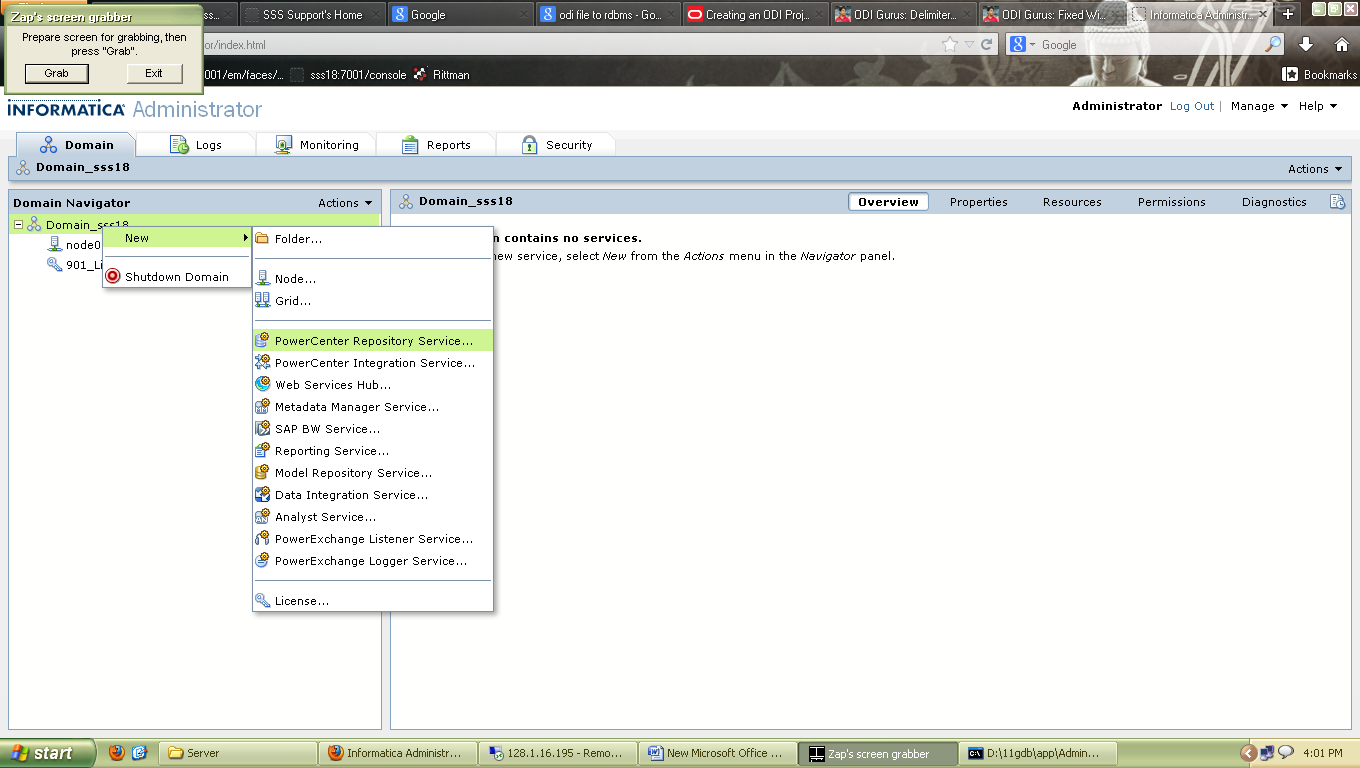Click the Folder icon in submenu
Image resolution: width=1360 pixels, height=768 pixels.
(x=262, y=239)
